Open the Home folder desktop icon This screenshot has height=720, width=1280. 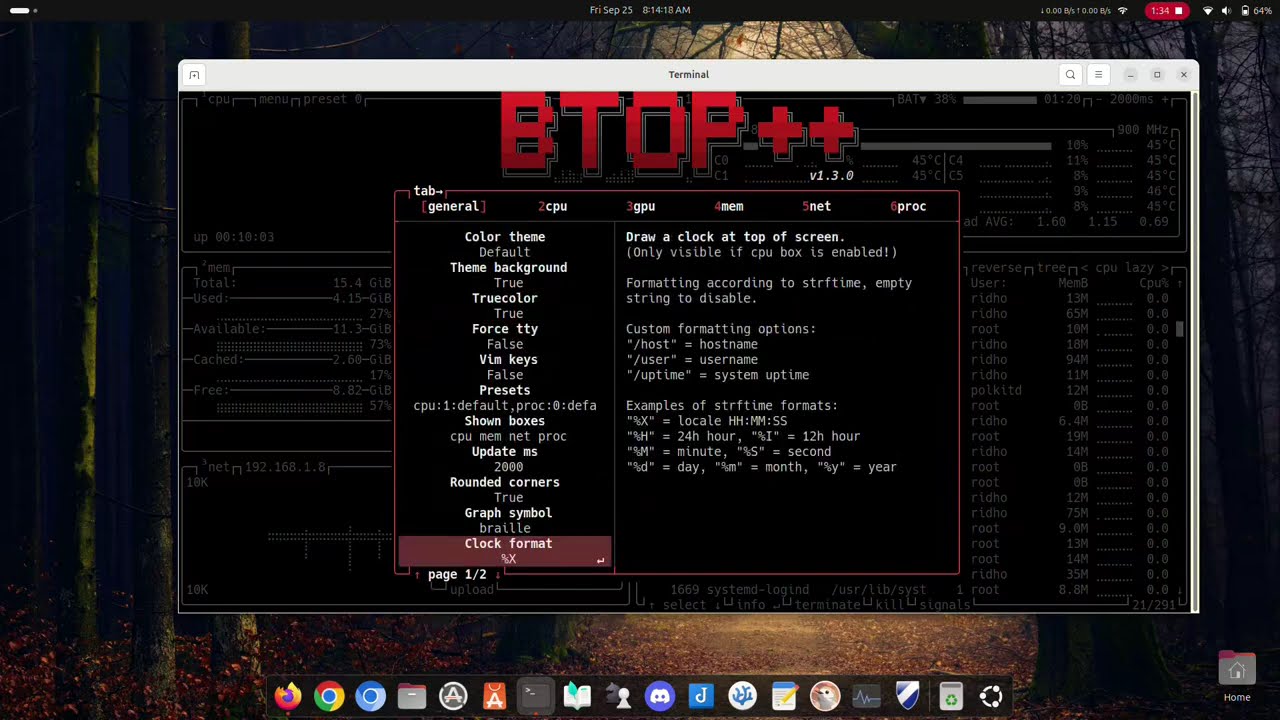pos(1237,677)
